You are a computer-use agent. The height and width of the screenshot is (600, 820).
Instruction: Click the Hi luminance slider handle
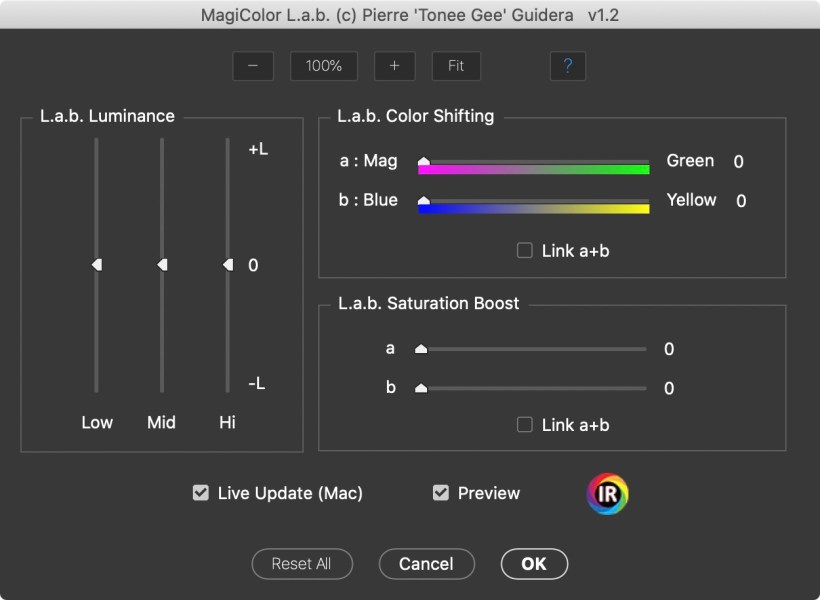(227, 265)
